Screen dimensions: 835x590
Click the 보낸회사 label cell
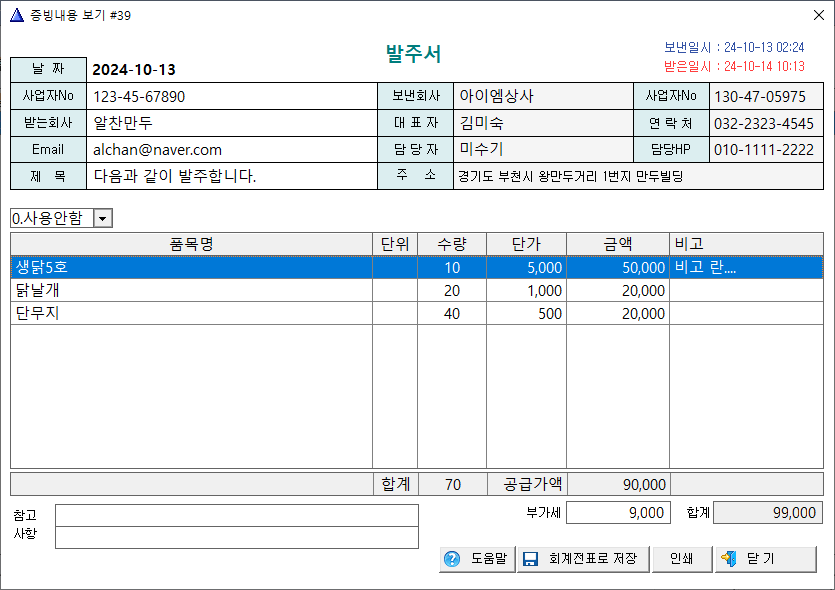pyautogui.click(x=415, y=96)
